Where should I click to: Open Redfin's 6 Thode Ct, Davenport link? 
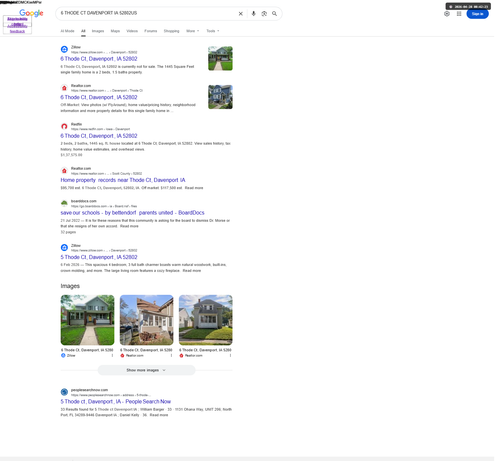coord(99,136)
